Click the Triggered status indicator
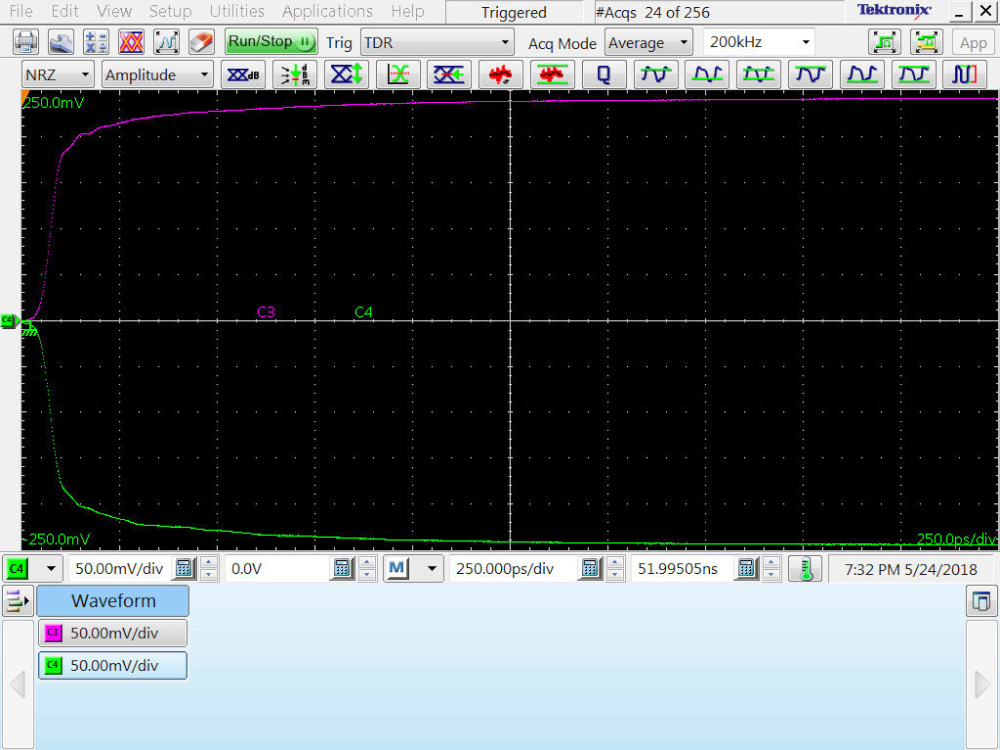 [514, 12]
